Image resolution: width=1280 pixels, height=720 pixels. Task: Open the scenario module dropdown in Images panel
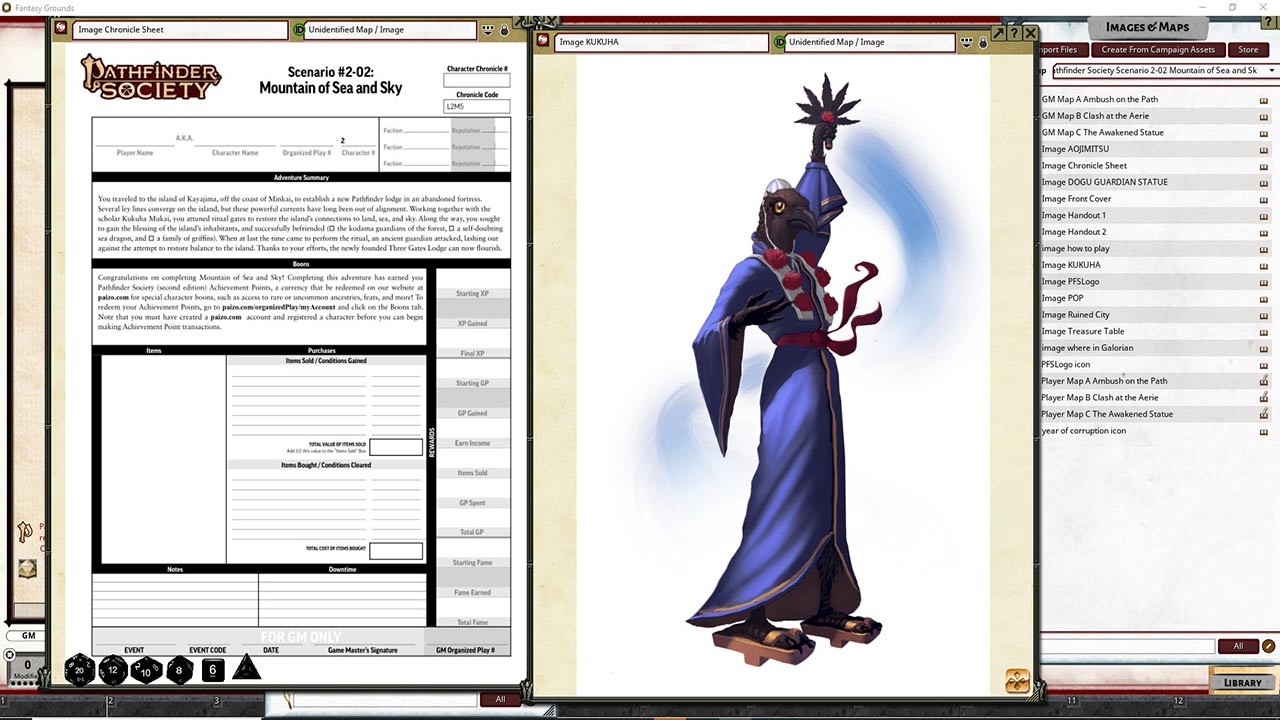[1271, 70]
